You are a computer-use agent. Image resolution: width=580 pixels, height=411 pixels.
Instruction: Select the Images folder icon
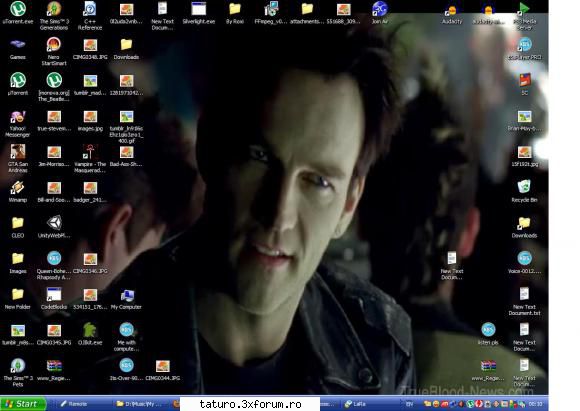[x=18, y=263]
